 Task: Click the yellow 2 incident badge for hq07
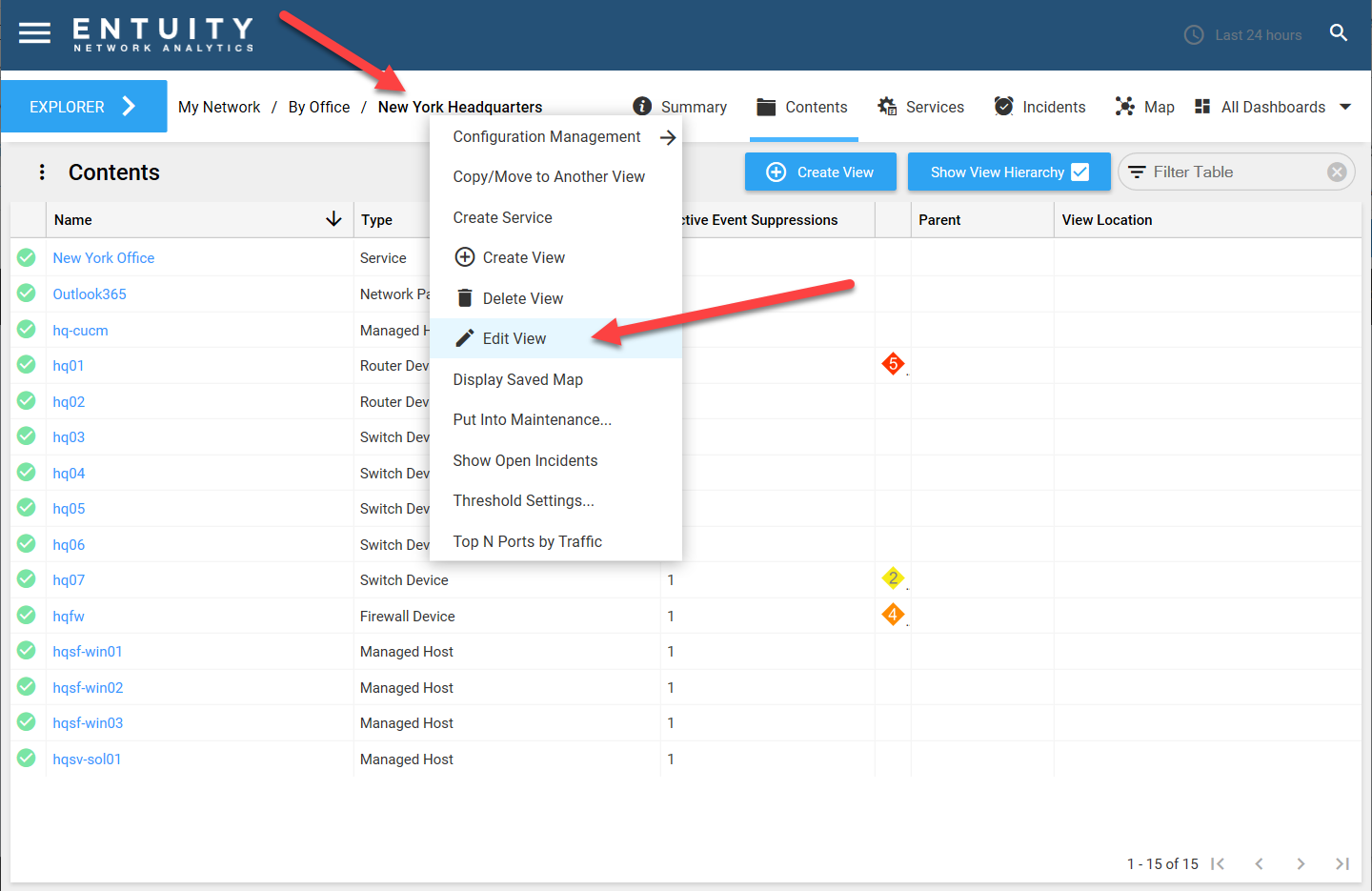coord(893,578)
